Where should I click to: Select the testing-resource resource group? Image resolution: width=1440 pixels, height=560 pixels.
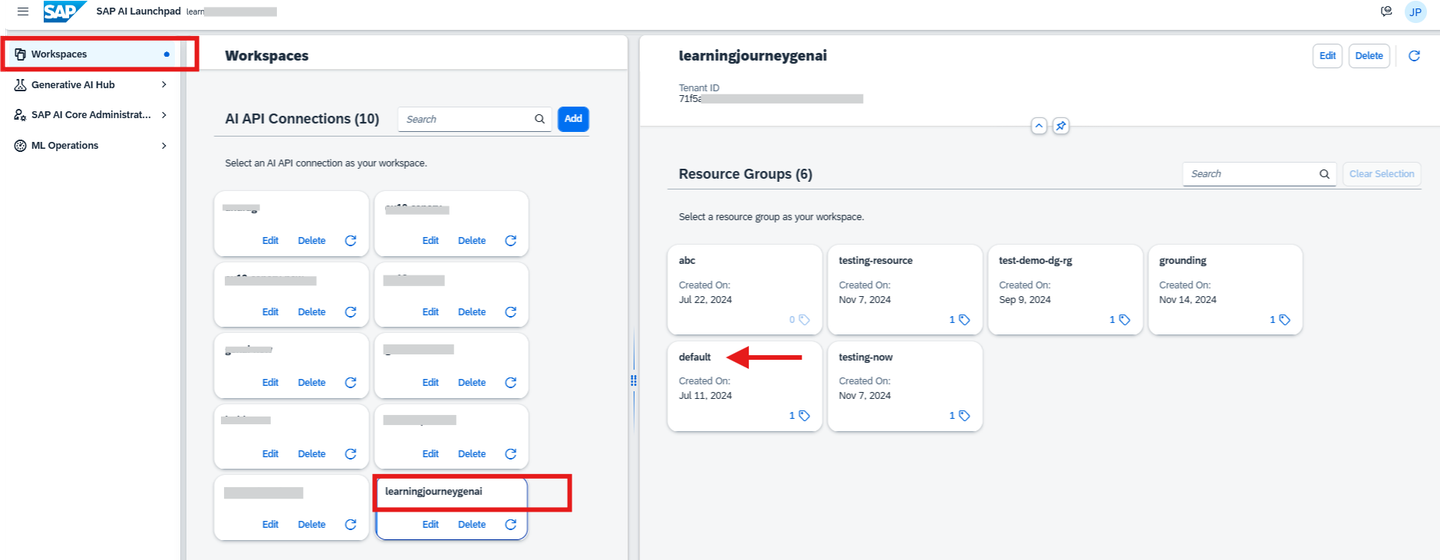point(905,290)
